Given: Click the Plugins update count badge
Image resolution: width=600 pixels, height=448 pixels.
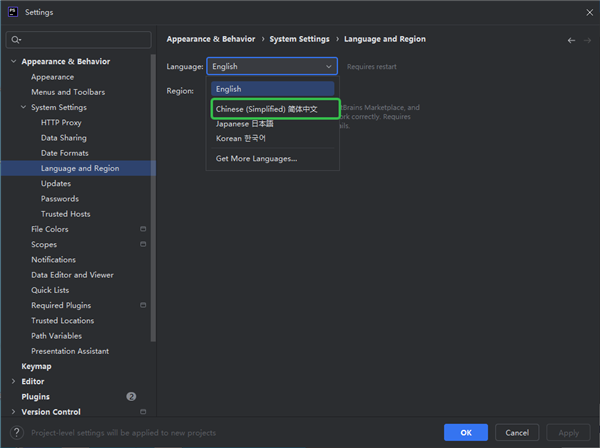Looking at the screenshot, I should 131,397.
